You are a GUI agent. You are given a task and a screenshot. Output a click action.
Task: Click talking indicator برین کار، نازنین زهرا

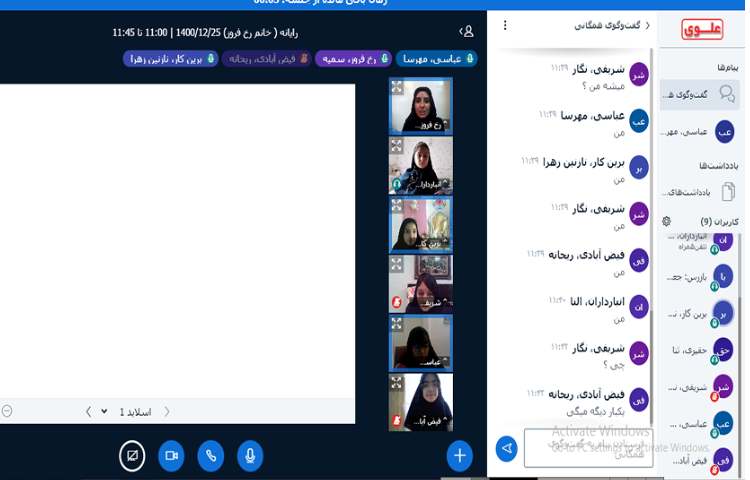[171, 59]
